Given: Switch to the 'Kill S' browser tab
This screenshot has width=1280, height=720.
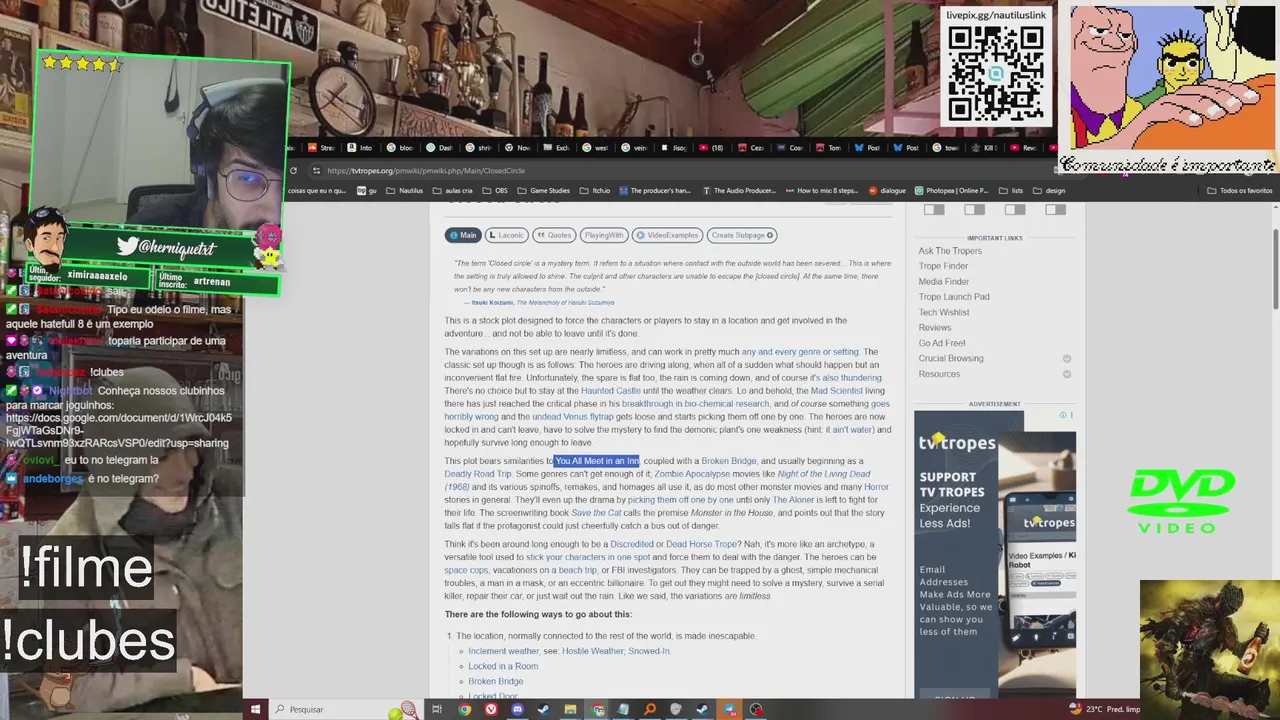Looking at the screenshot, I should (983, 148).
